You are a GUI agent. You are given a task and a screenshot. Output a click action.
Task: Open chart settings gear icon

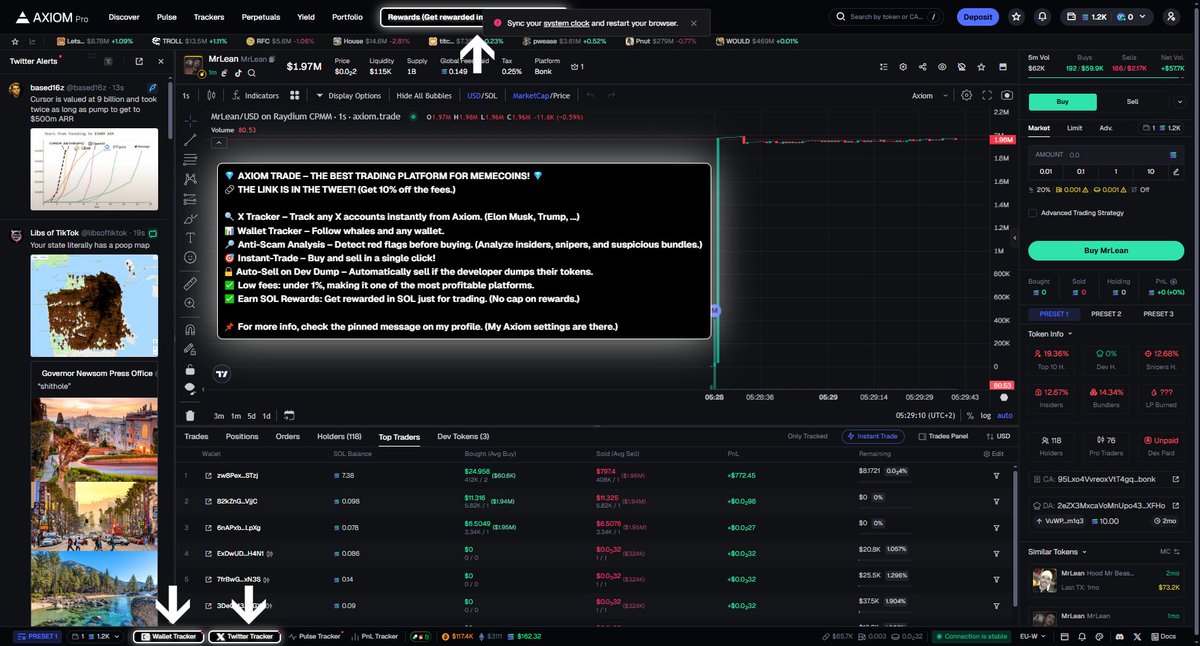pos(966,96)
